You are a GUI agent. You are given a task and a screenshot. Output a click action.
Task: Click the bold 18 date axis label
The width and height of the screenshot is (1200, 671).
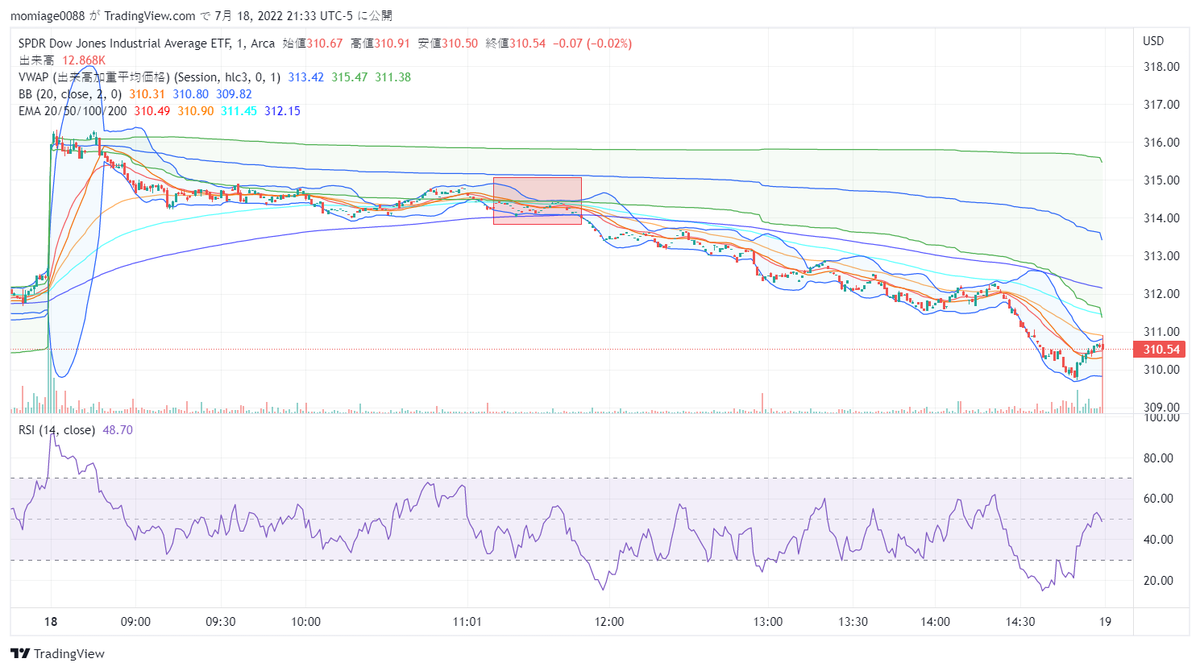tap(52, 621)
